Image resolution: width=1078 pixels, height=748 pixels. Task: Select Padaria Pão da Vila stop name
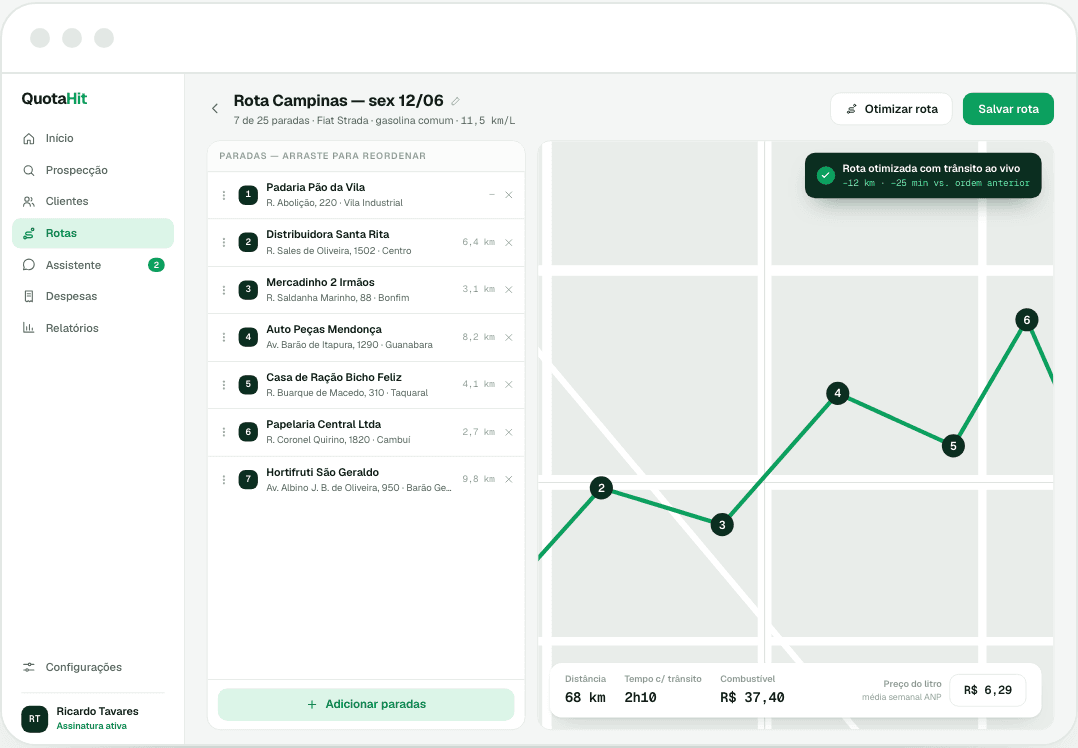point(316,187)
